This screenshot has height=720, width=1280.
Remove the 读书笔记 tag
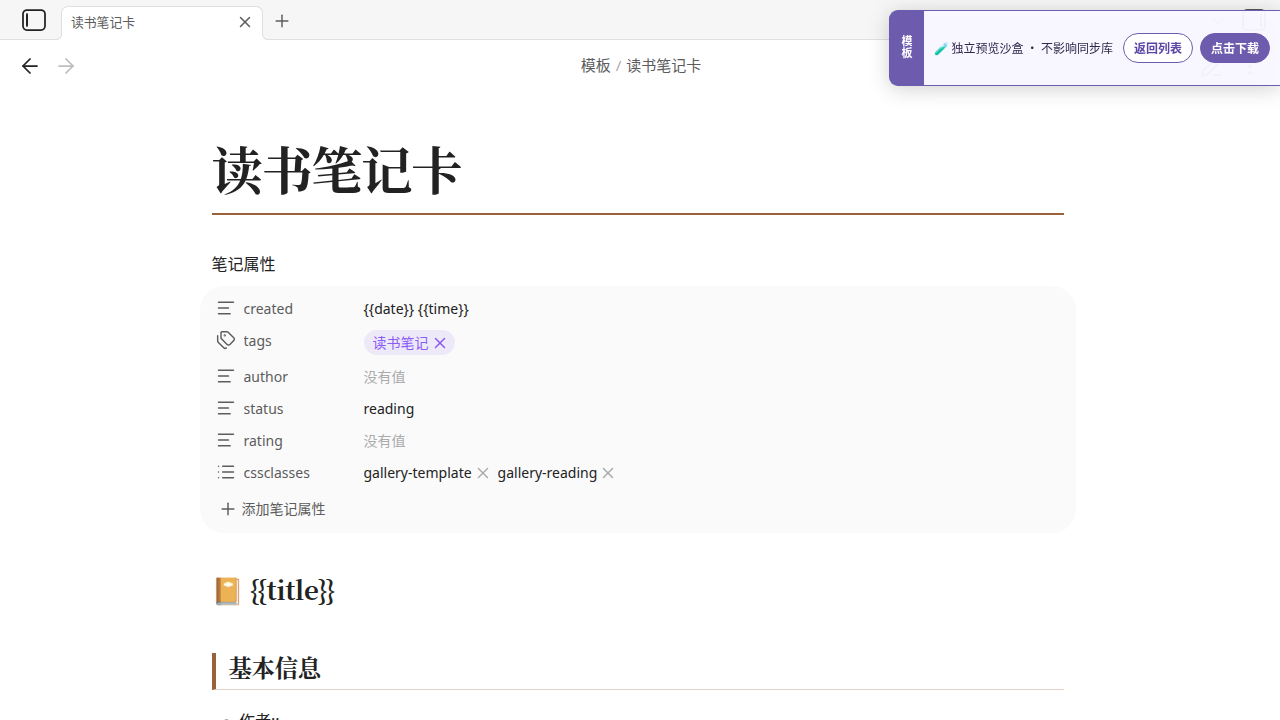440,343
